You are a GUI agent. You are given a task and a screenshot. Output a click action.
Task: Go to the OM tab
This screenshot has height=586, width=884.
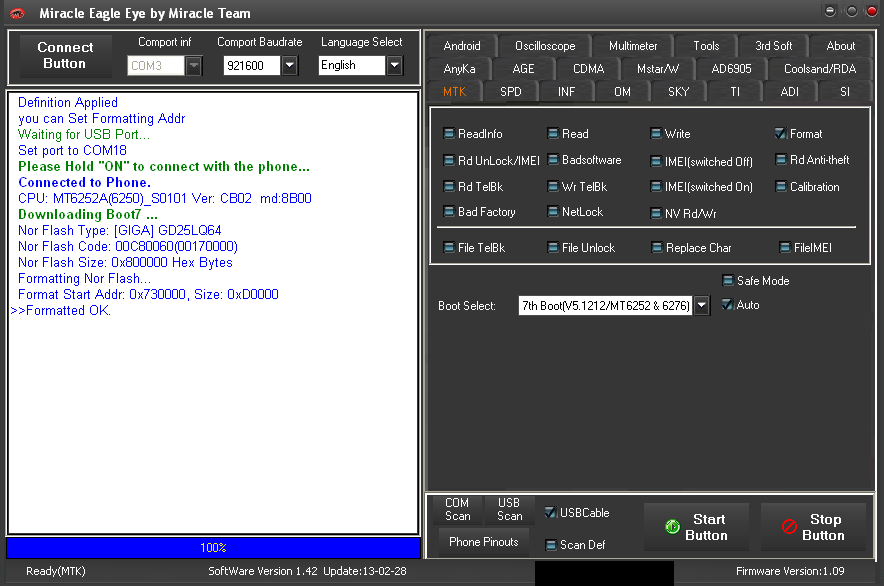coord(622,92)
